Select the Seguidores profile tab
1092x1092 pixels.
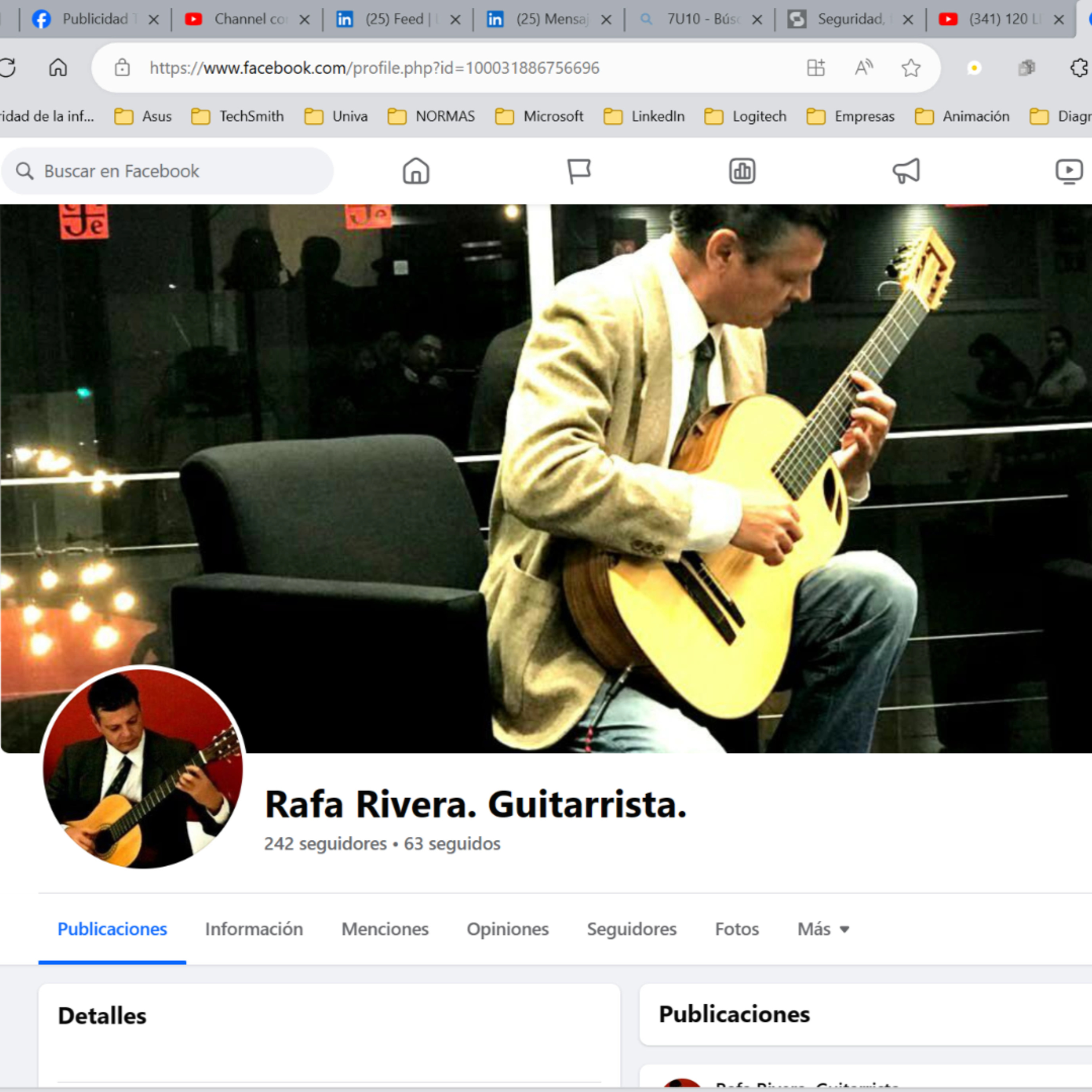(x=631, y=929)
